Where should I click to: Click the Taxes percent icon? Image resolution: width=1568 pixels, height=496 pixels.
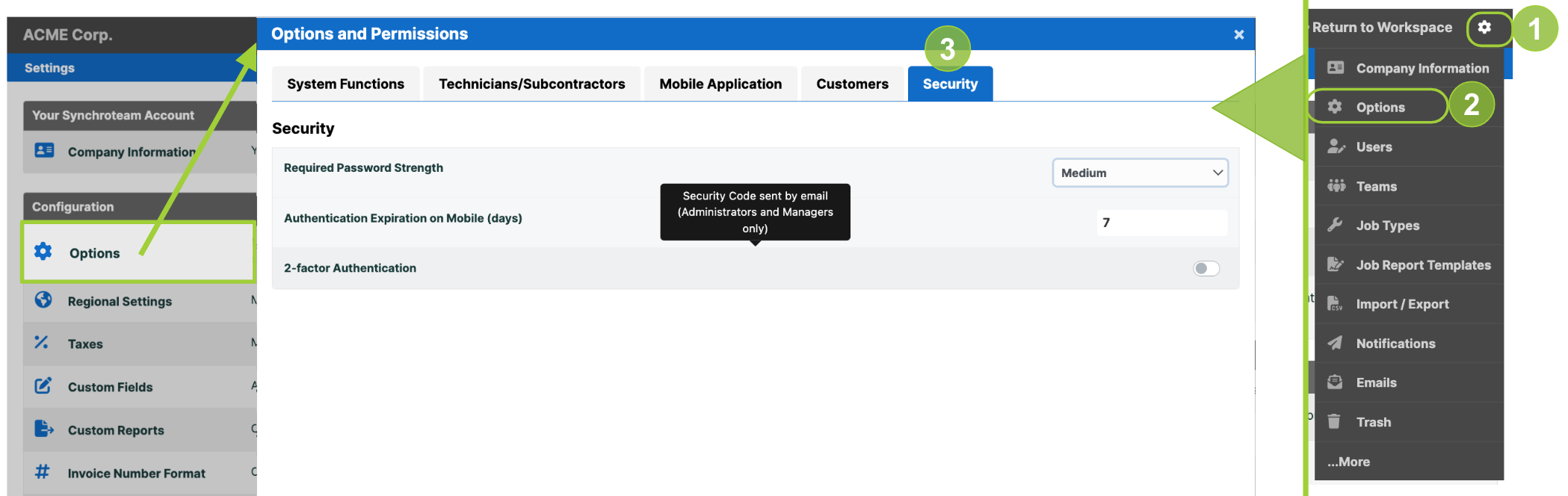pos(42,342)
